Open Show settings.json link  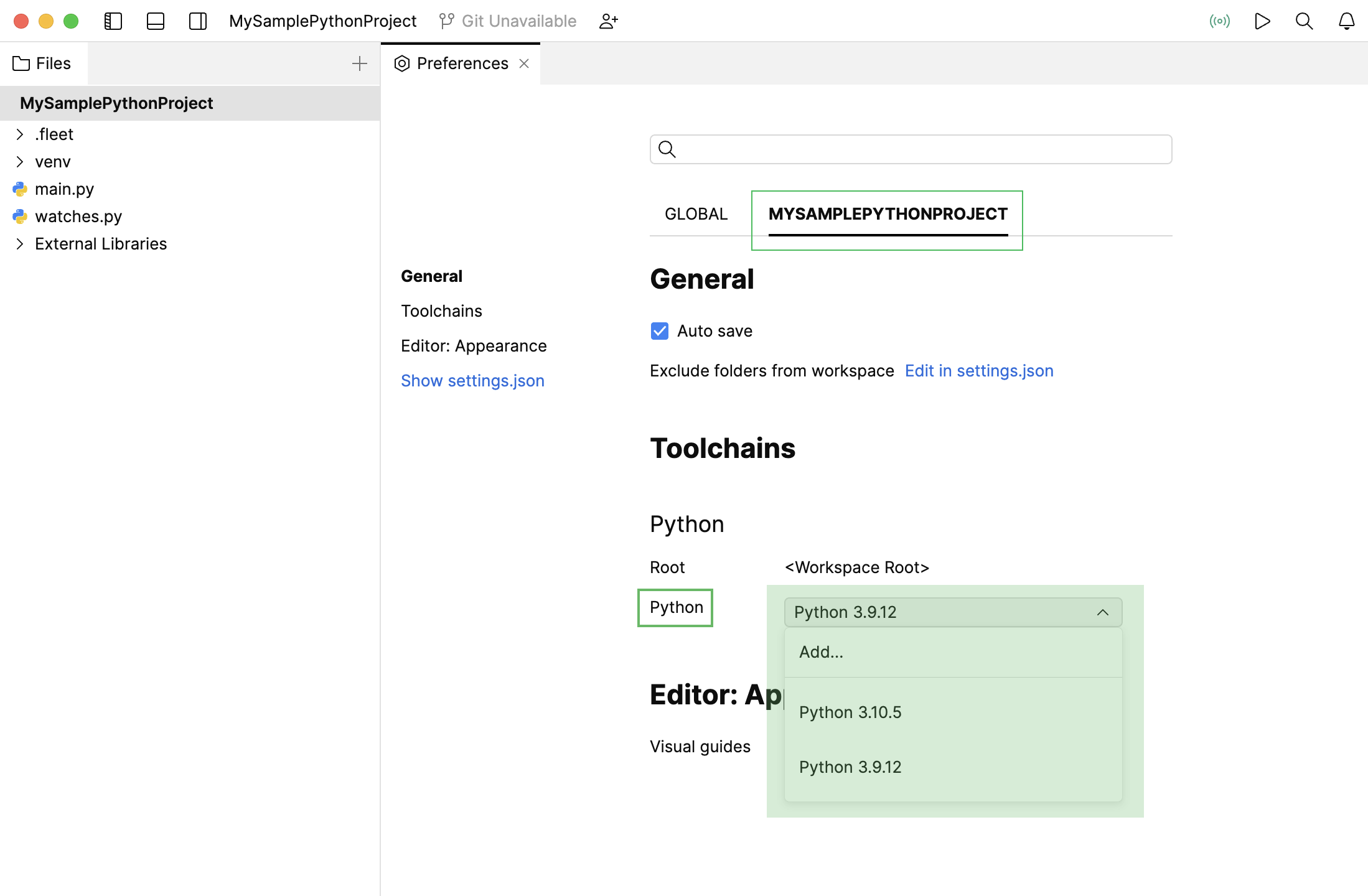[x=472, y=380]
